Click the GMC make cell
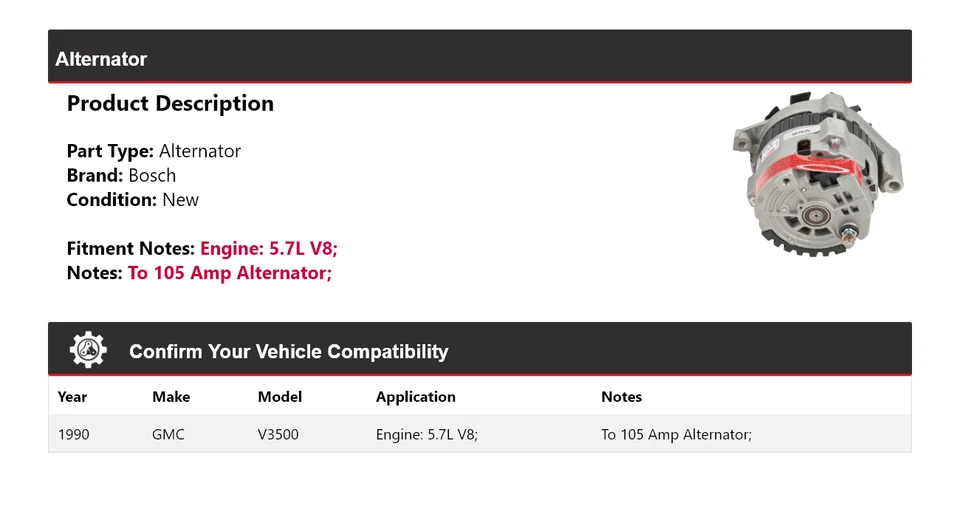 click(x=168, y=435)
